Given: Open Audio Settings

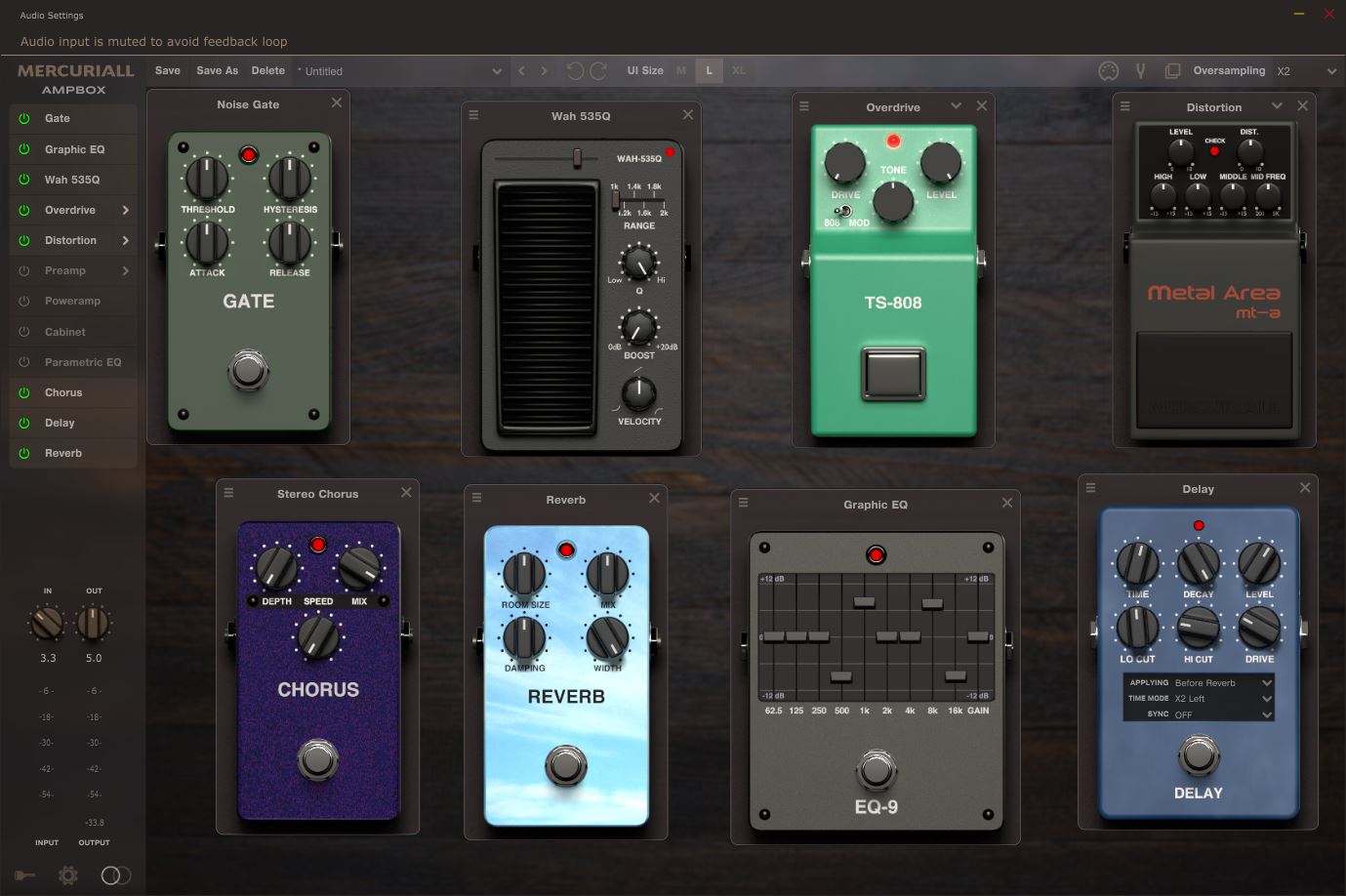Looking at the screenshot, I should 52,16.
